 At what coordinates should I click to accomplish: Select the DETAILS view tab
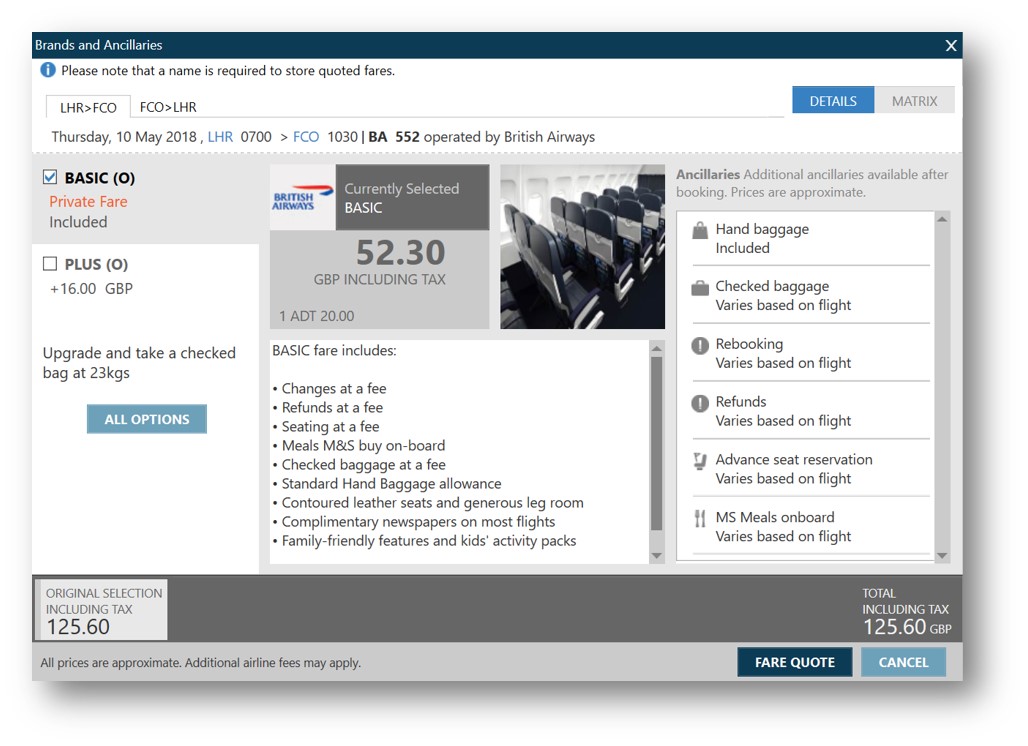click(x=833, y=101)
